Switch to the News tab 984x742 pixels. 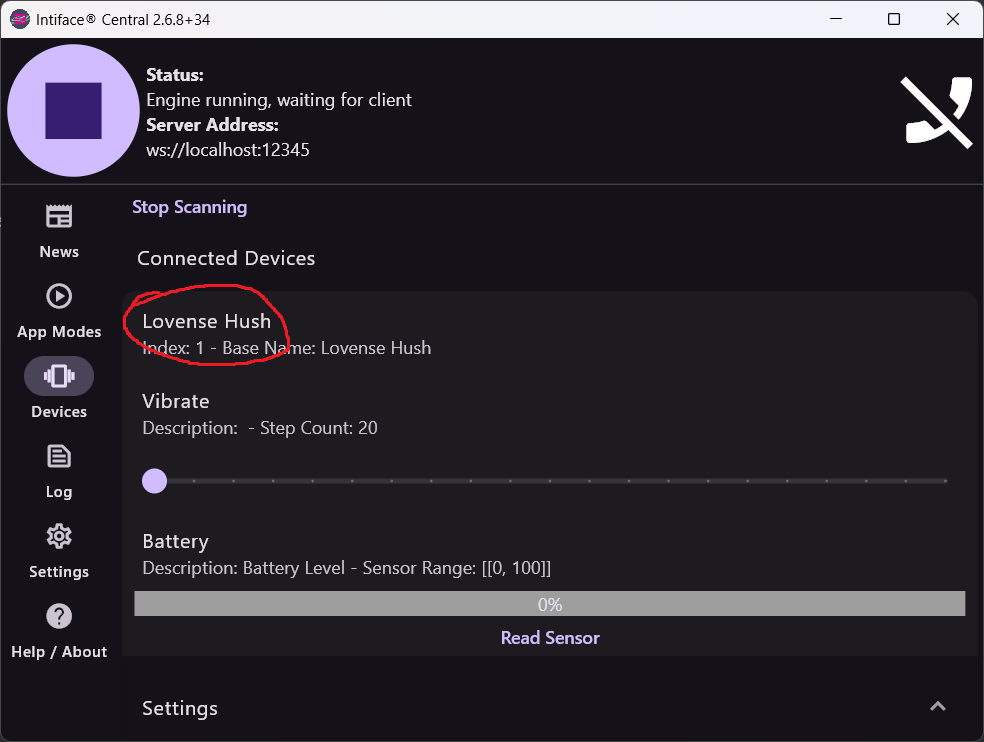(x=58, y=230)
